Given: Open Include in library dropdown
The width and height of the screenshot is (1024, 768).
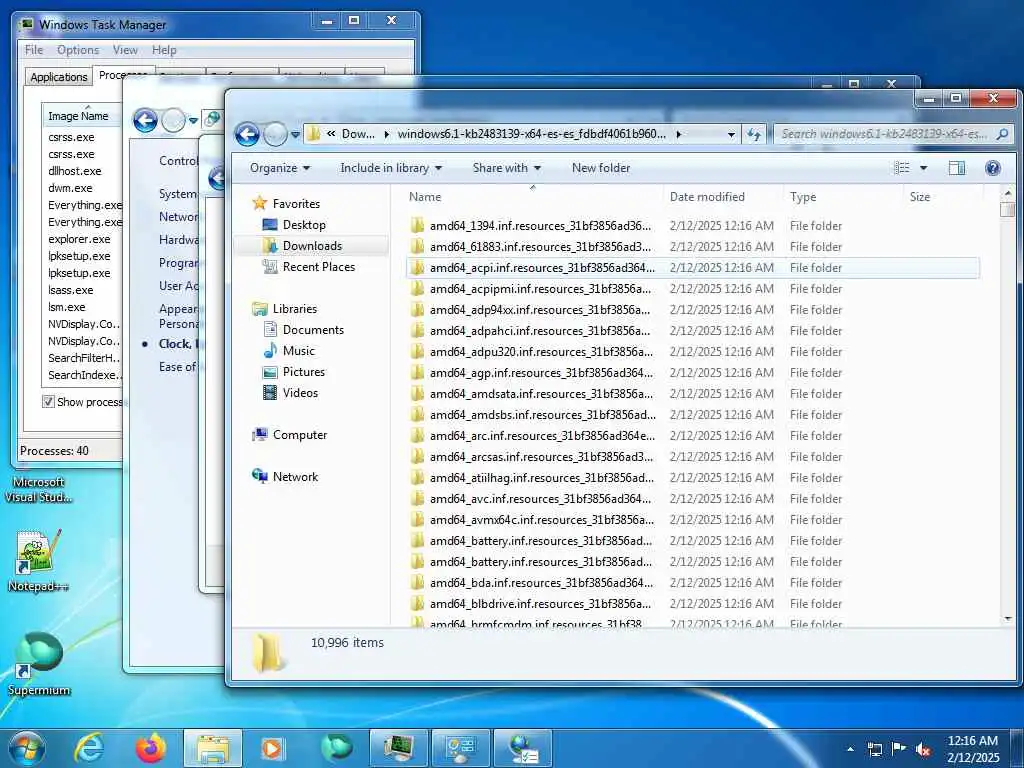Looking at the screenshot, I should [391, 168].
